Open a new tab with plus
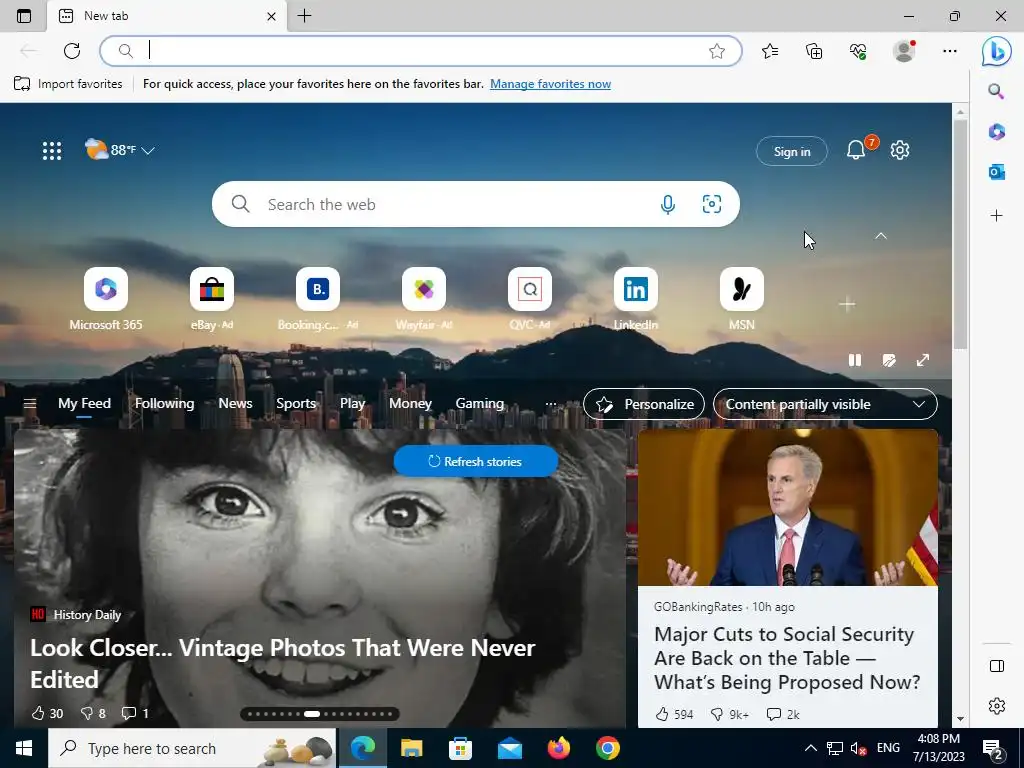Viewport: 1024px width, 768px height. (304, 16)
